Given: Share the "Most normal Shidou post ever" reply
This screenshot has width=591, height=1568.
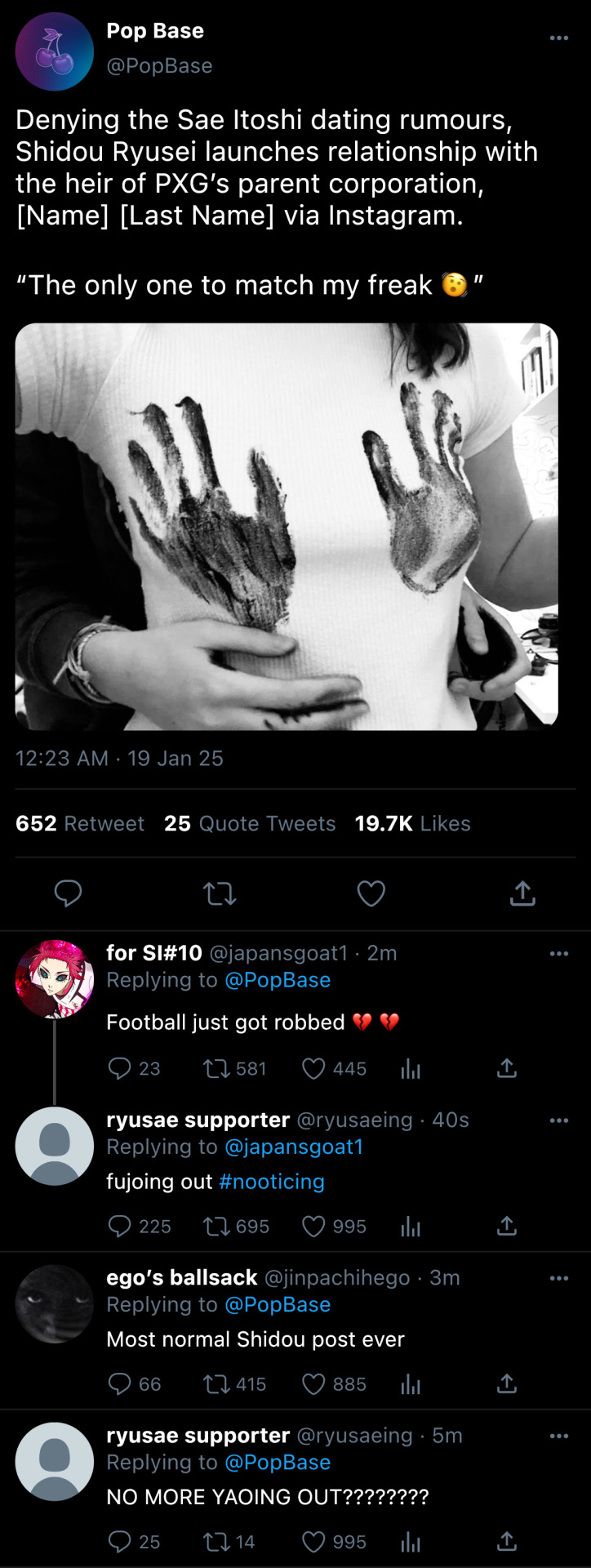Looking at the screenshot, I should click(507, 1384).
